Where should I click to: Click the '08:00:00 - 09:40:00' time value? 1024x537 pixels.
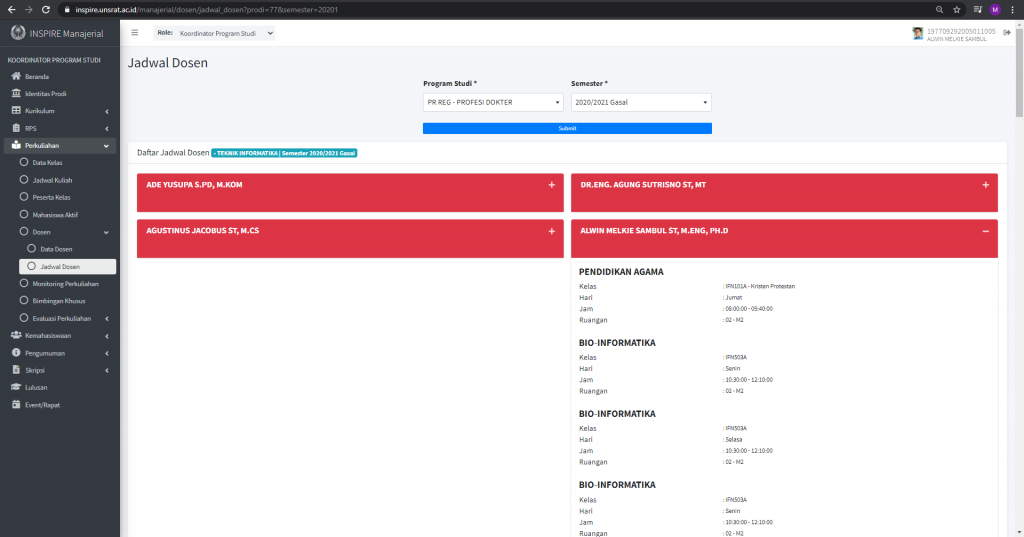748,308
